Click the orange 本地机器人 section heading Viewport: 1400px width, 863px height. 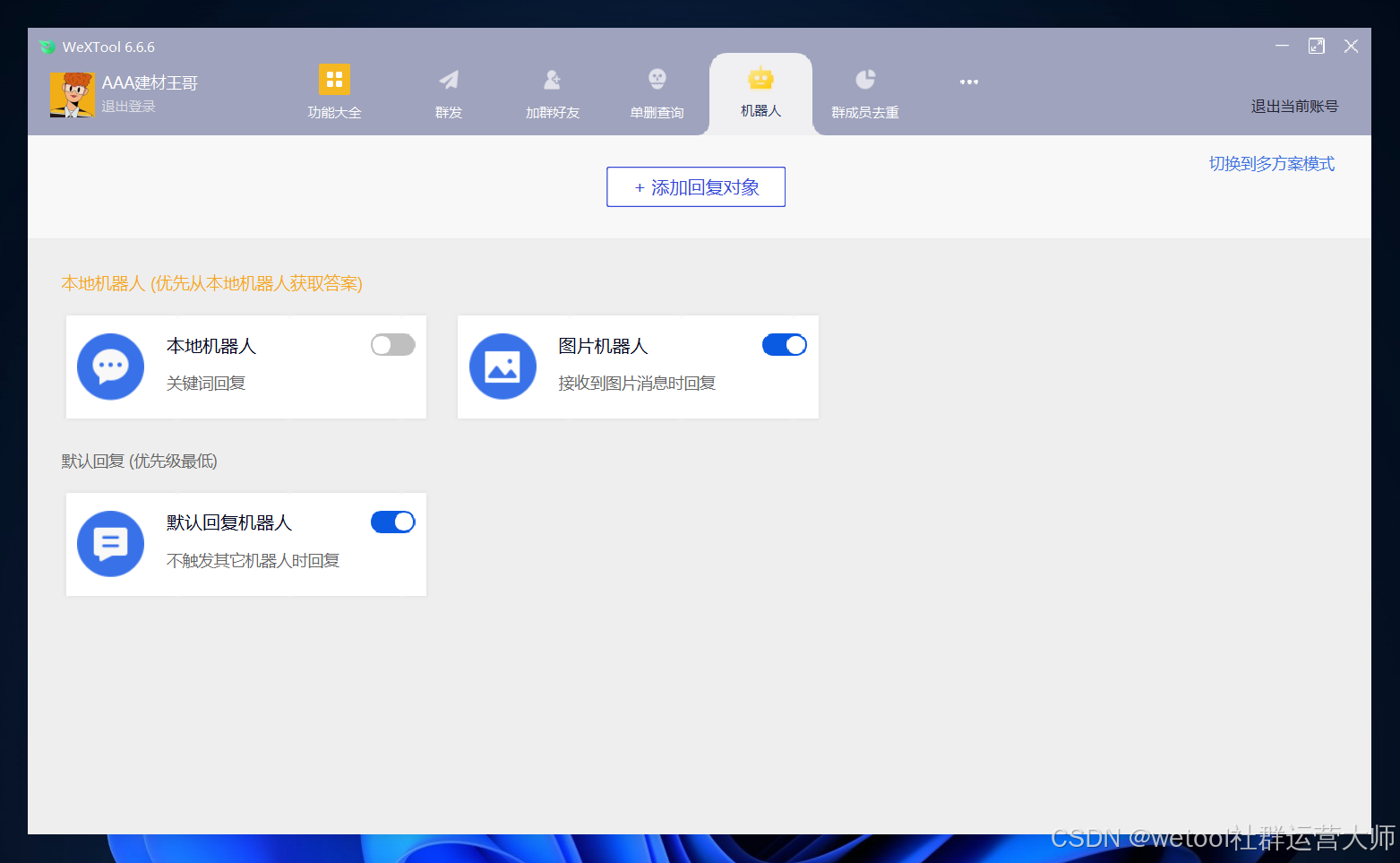(x=212, y=283)
